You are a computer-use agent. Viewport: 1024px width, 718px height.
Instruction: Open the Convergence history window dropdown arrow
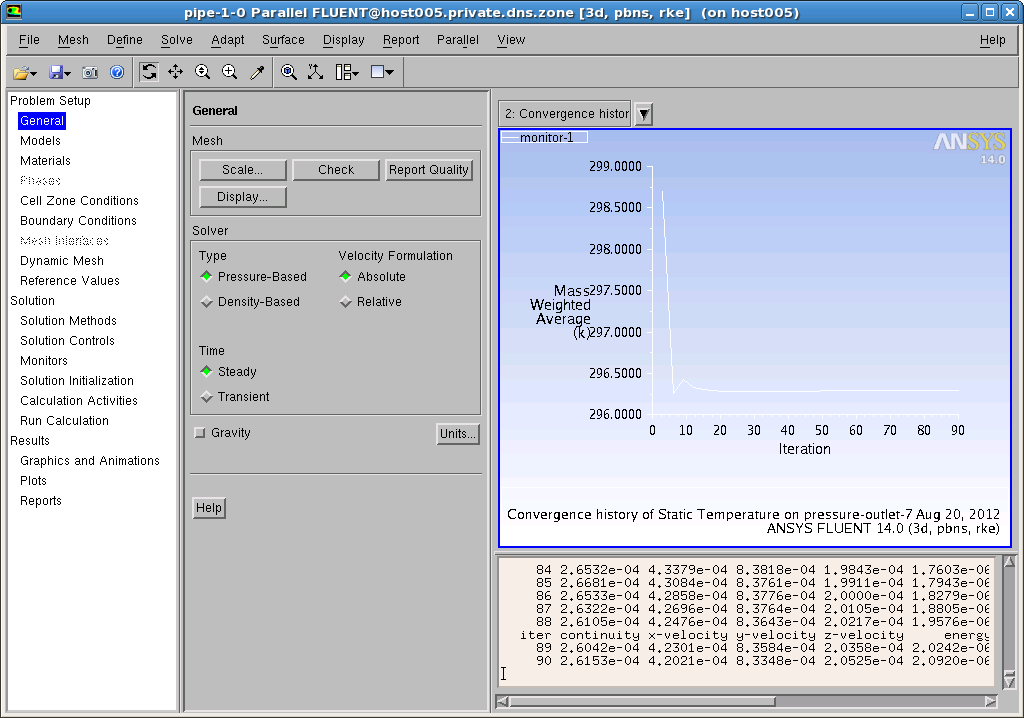pyautogui.click(x=644, y=114)
